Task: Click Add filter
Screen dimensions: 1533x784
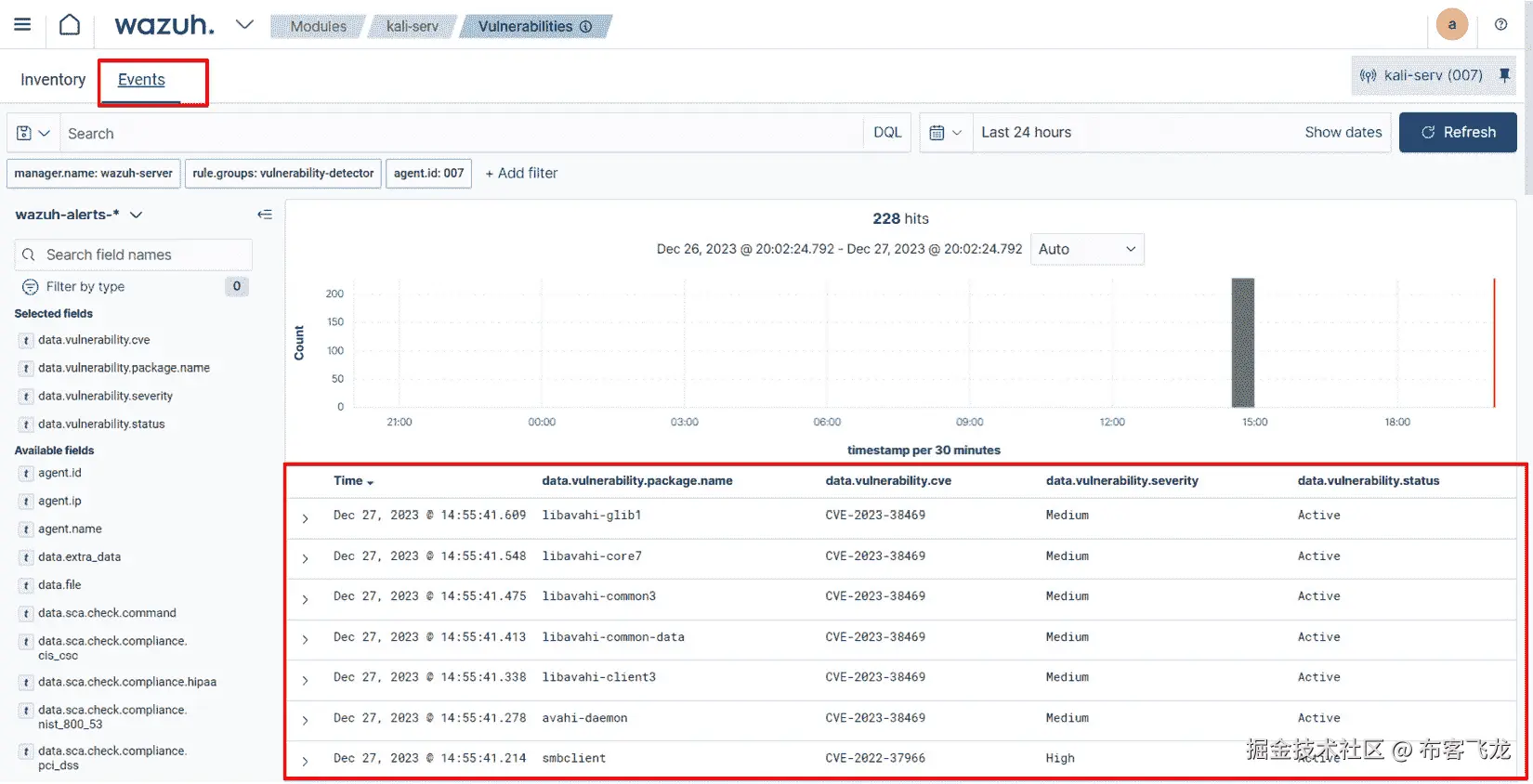Action: pos(521,173)
